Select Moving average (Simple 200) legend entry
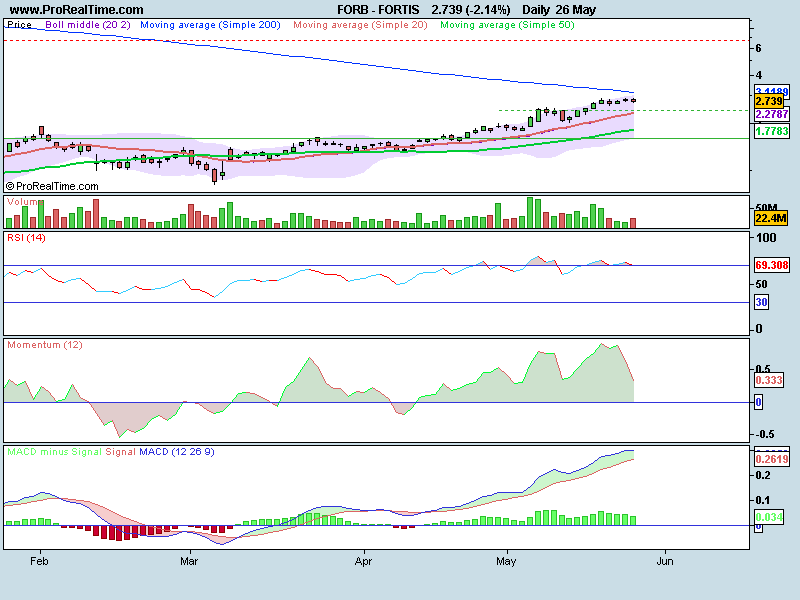Viewport: 800px width, 600px height. (x=210, y=24)
